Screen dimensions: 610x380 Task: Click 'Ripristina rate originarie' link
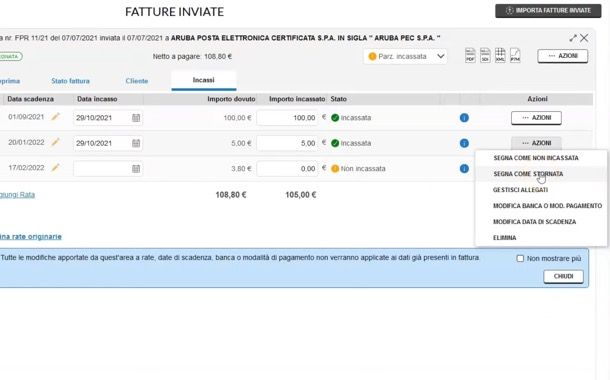coord(31,236)
